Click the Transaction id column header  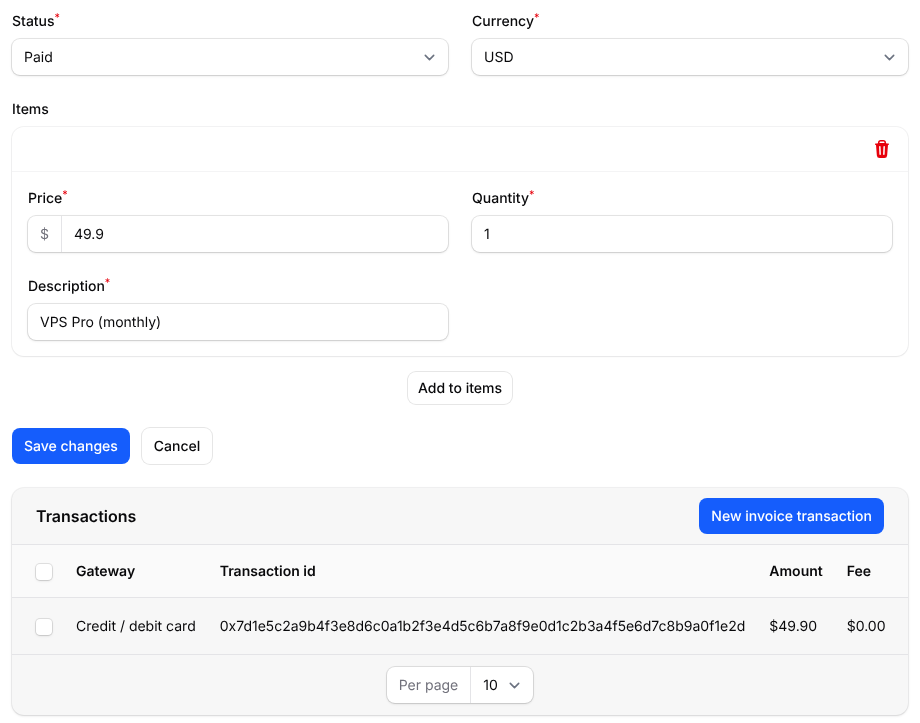[x=268, y=571]
